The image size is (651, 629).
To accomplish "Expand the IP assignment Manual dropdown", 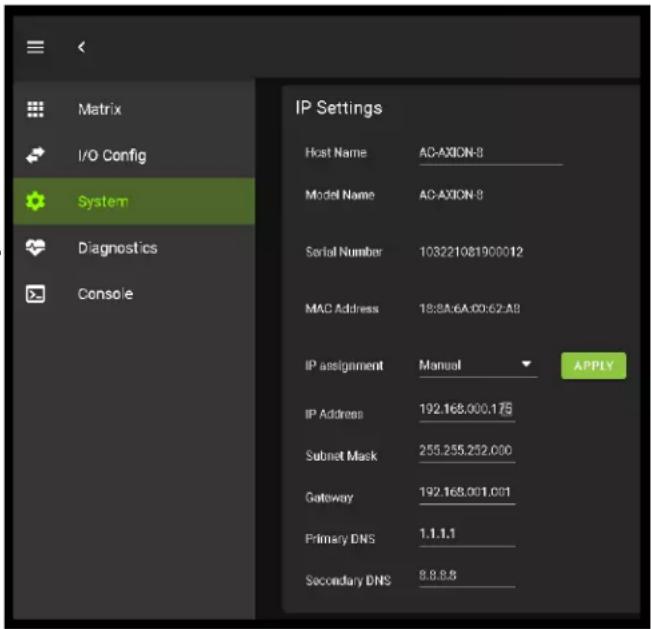I will (x=478, y=365).
